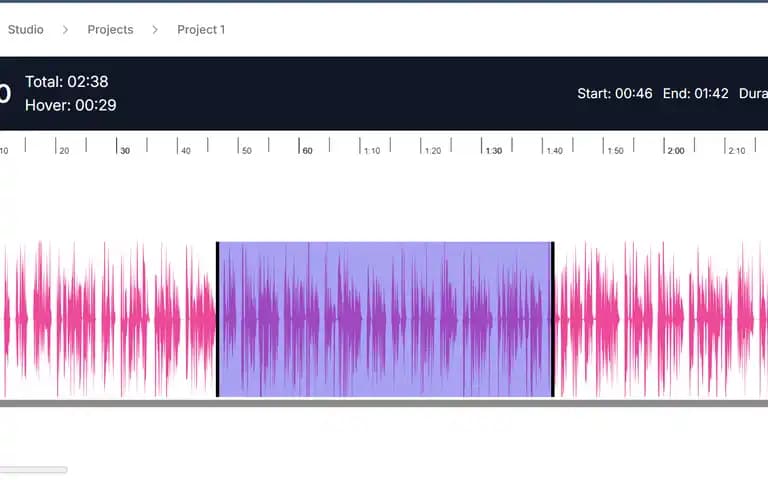The image size is (768, 480).
Task: Click the 50 mark on the time ruler
Action: click(246, 151)
